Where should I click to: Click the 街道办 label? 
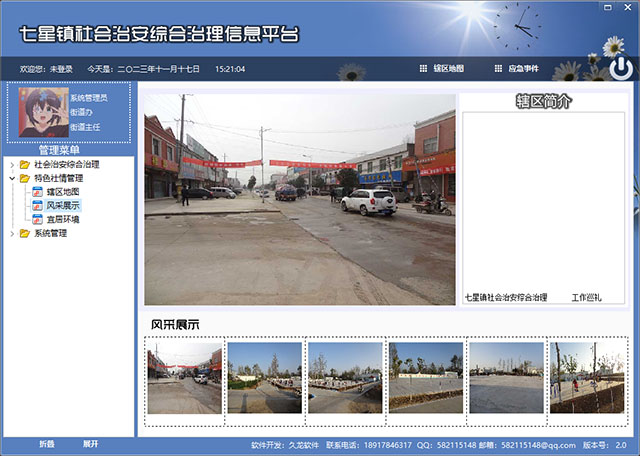click(x=81, y=112)
